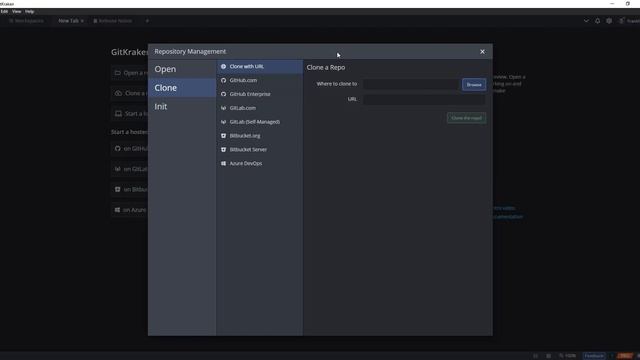Viewport: 640px width, 360px height.
Task: Open settings gear icon in toolbar
Action: point(609,21)
